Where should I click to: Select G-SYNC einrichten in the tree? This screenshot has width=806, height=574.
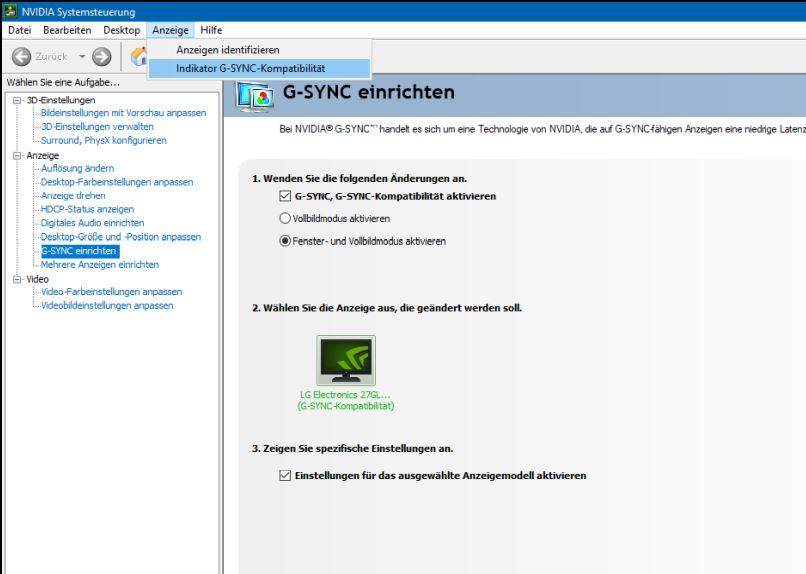pos(80,251)
